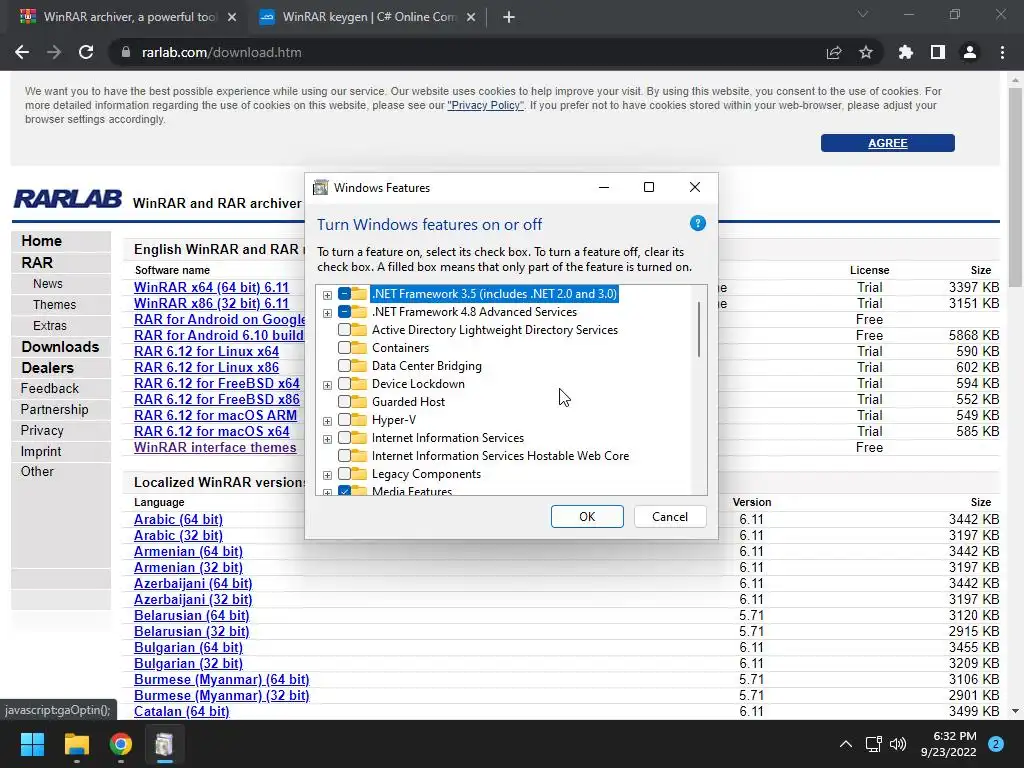
Task: Toggle Chrome side panel icon
Action: 937,52
